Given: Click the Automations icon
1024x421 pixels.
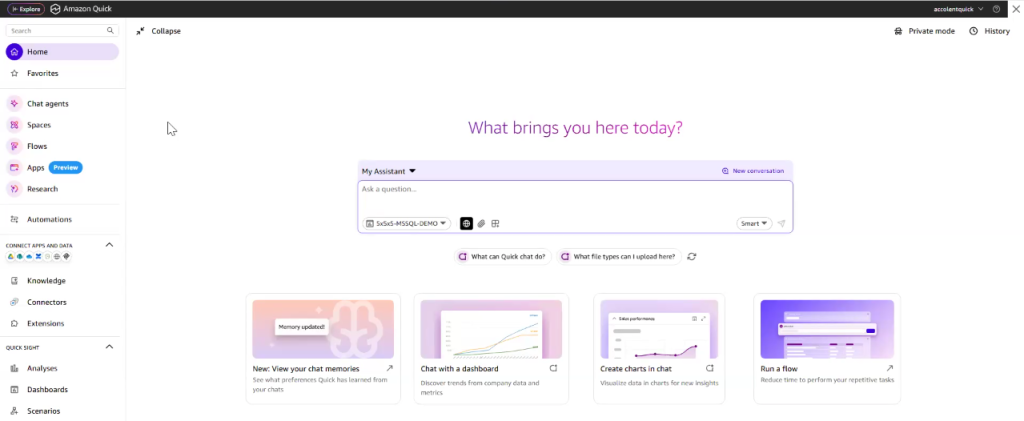Looking at the screenshot, I should [x=14, y=219].
